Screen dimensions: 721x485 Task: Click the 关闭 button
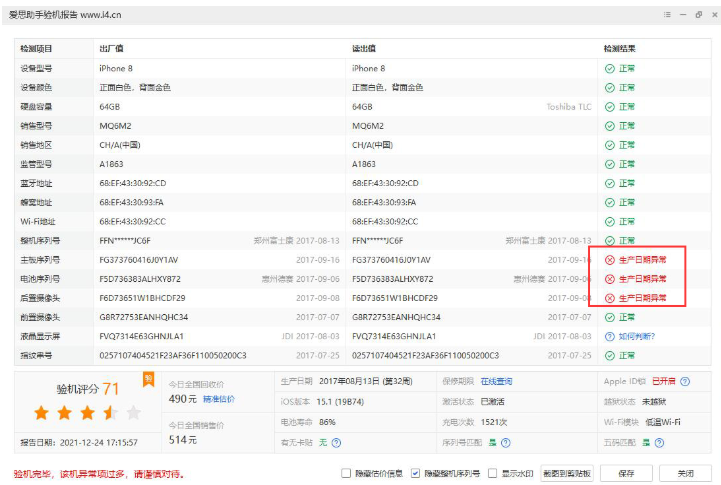point(685,473)
